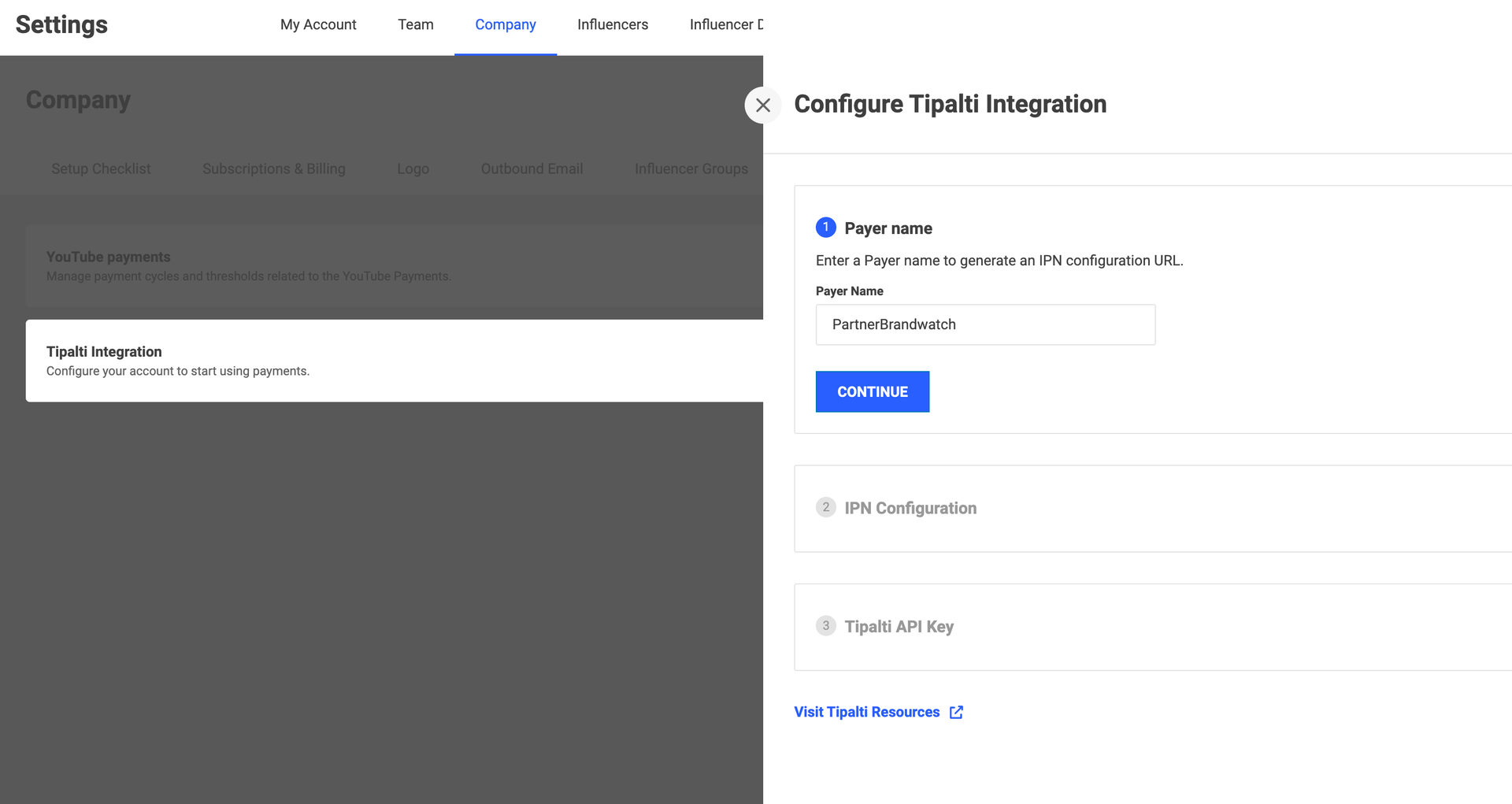
Task: Open the Influencer Groups sub-tab
Action: click(691, 169)
